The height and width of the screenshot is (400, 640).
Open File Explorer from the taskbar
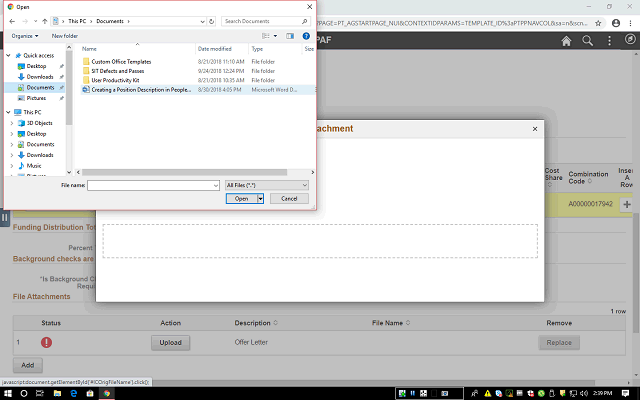coord(57,393)
